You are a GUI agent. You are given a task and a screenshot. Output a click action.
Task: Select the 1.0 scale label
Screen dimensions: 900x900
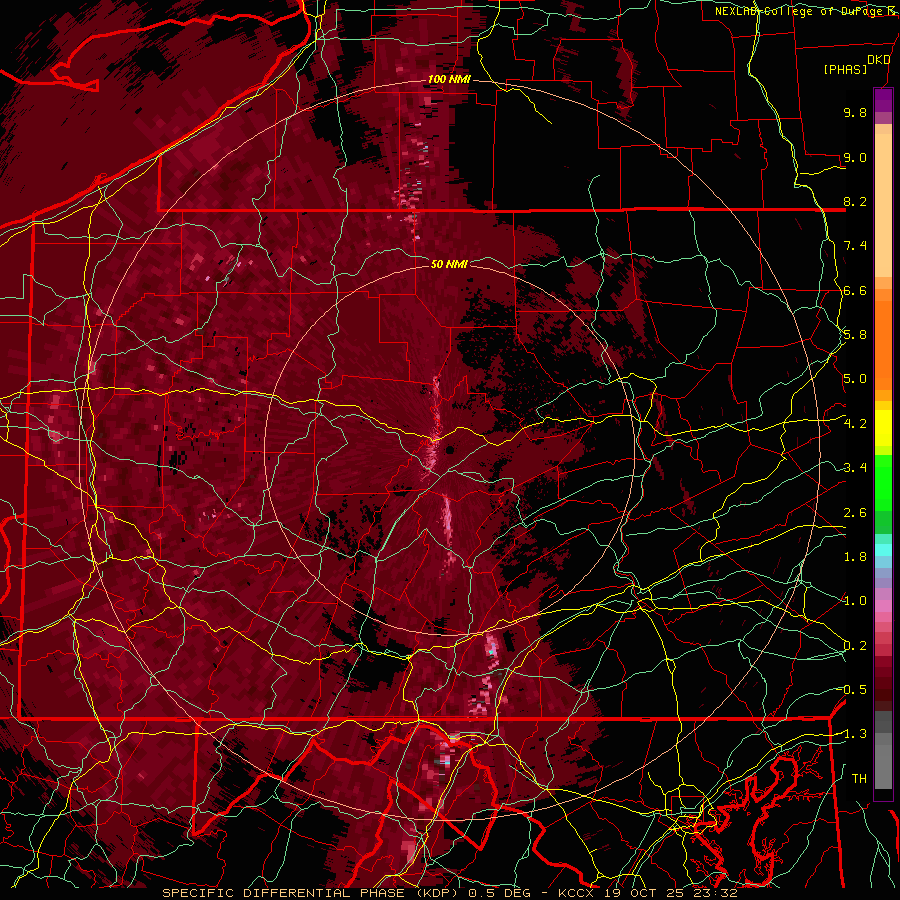855,601
